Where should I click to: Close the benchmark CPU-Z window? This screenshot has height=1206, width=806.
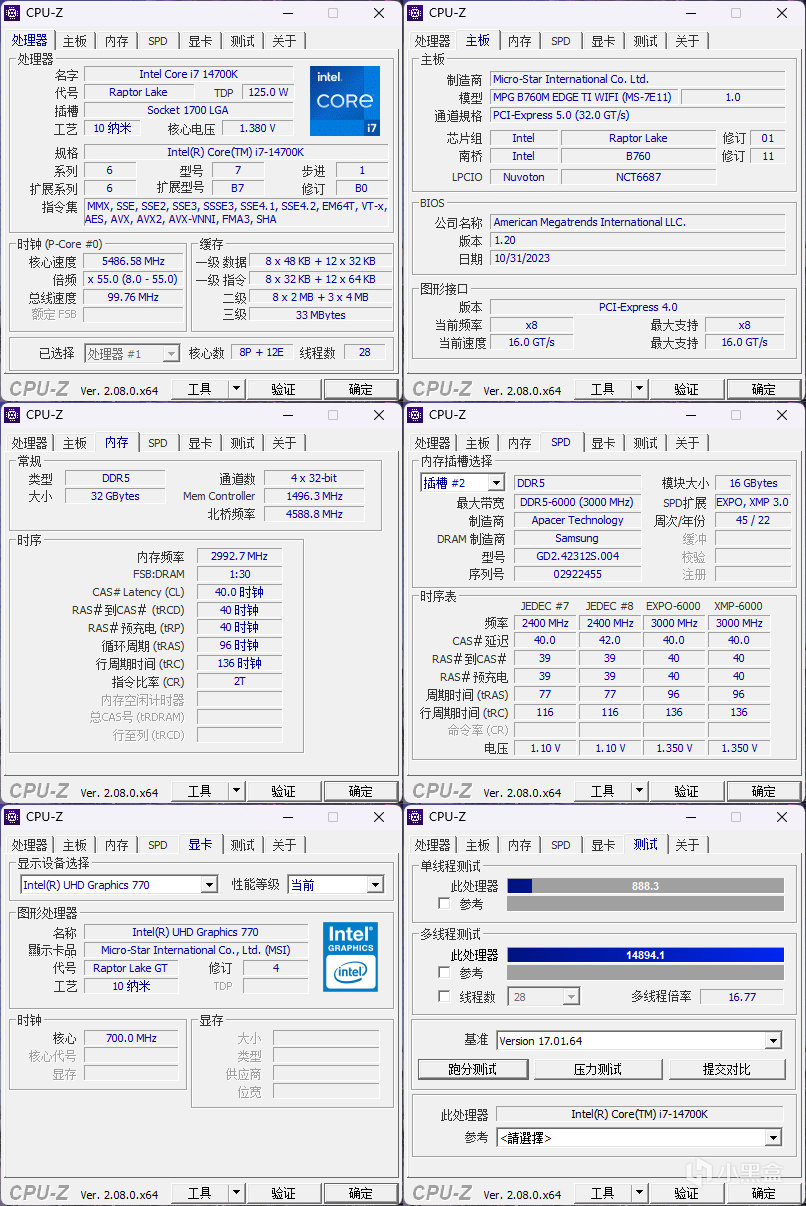(782, 816)
